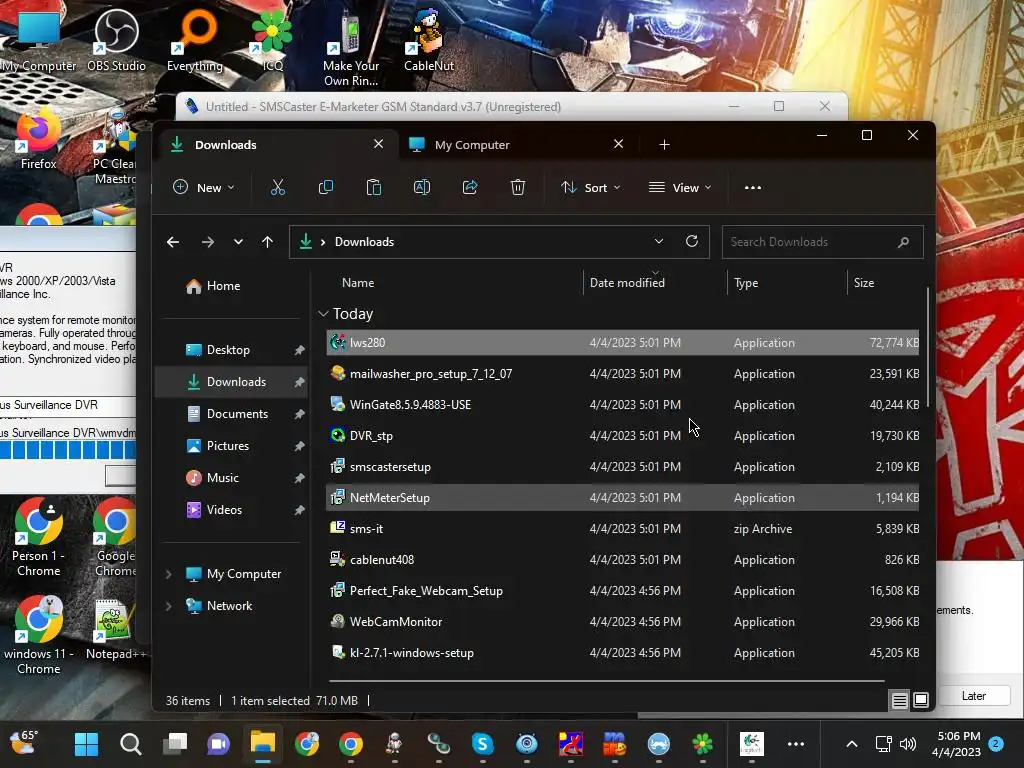
Task: Expand the address bar history chevron
Action: pyautogui.click(x=659, y=242)
